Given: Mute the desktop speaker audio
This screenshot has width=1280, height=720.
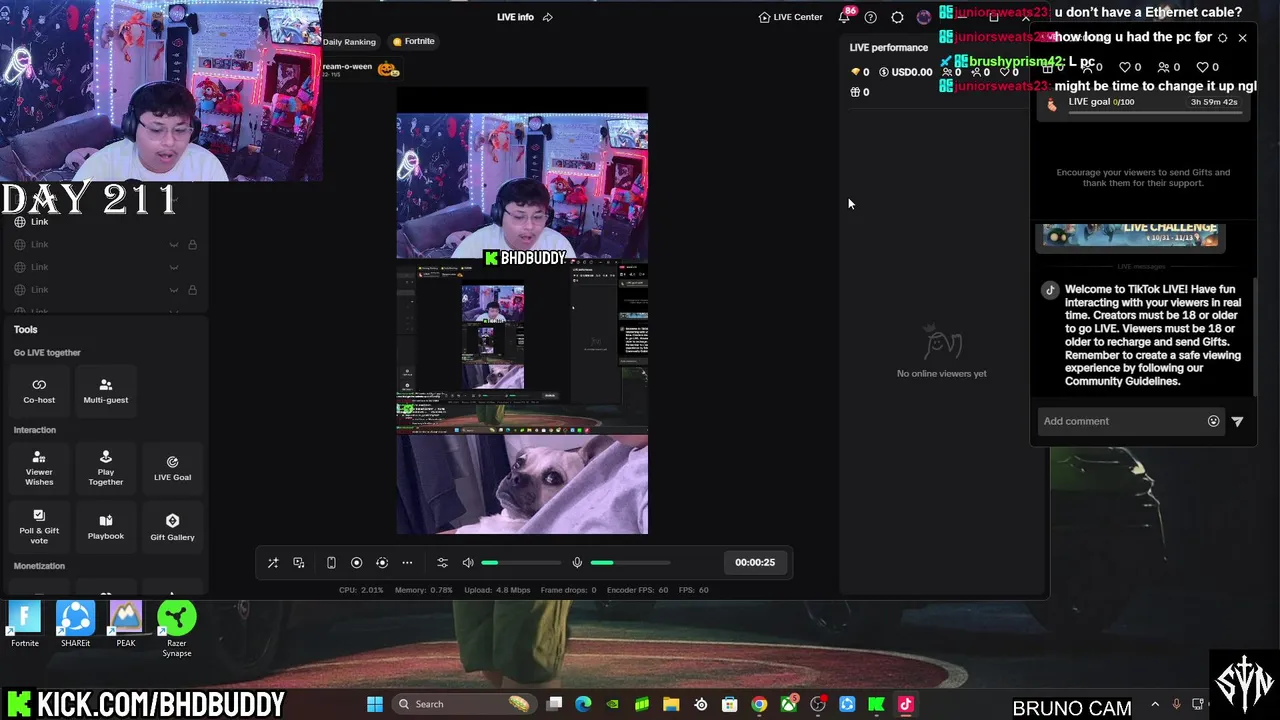Looking at the screenshot, I should click(467, 563).
